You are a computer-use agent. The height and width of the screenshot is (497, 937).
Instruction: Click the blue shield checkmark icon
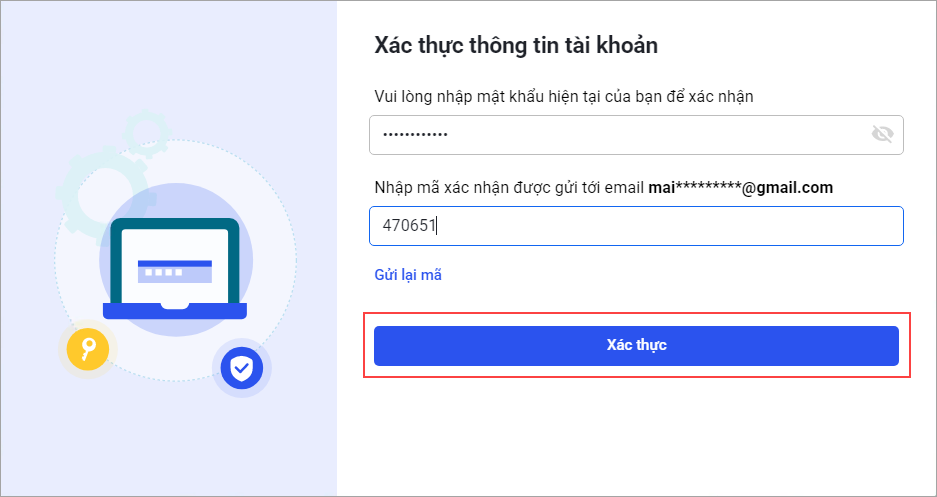241,369
